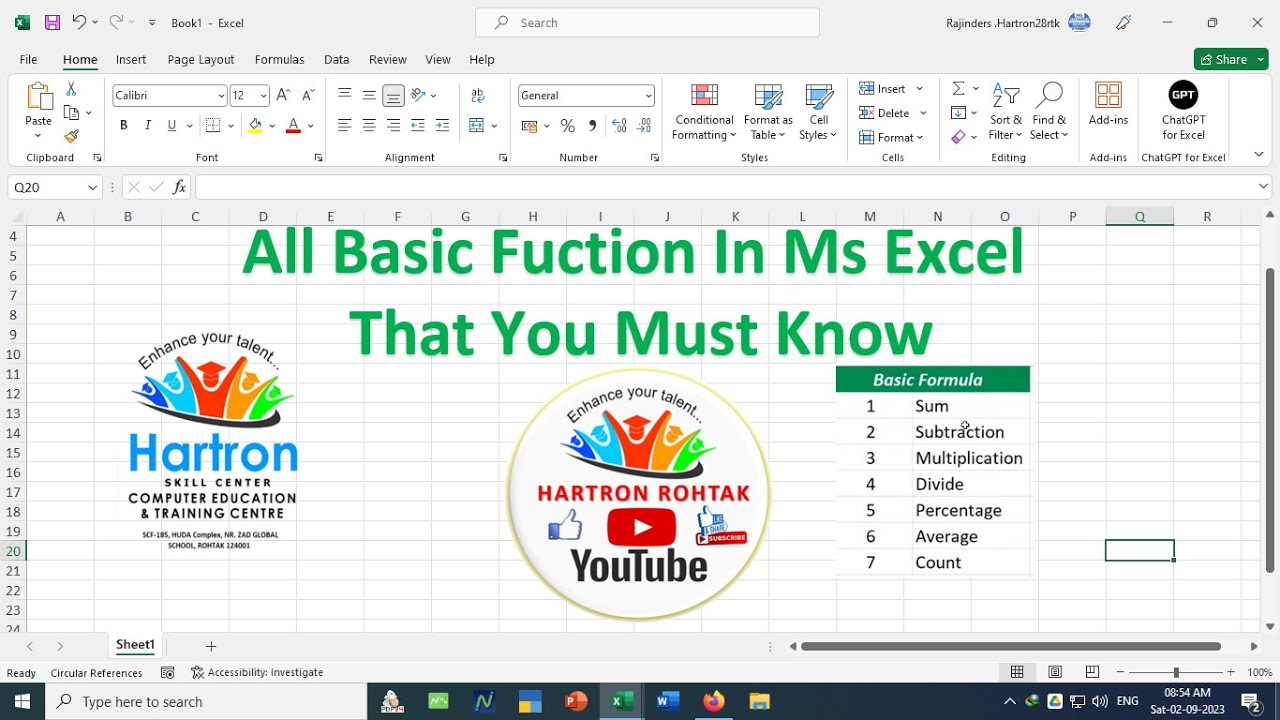The width and height of the screenshot is (1280, 720).
Task: Open Find & Select menu
Action: (x=1049, y=111)
